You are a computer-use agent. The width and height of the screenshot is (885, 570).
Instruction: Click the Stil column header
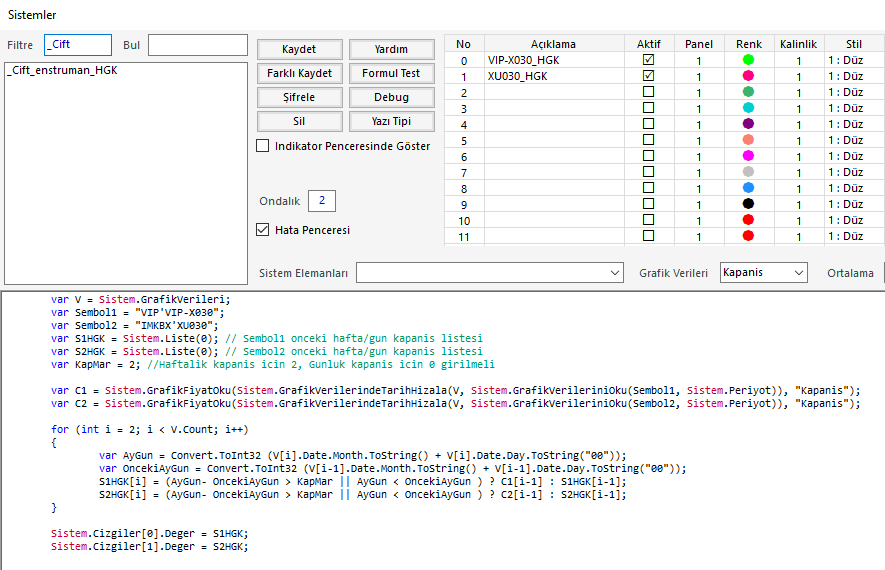[x=854, y=44]
